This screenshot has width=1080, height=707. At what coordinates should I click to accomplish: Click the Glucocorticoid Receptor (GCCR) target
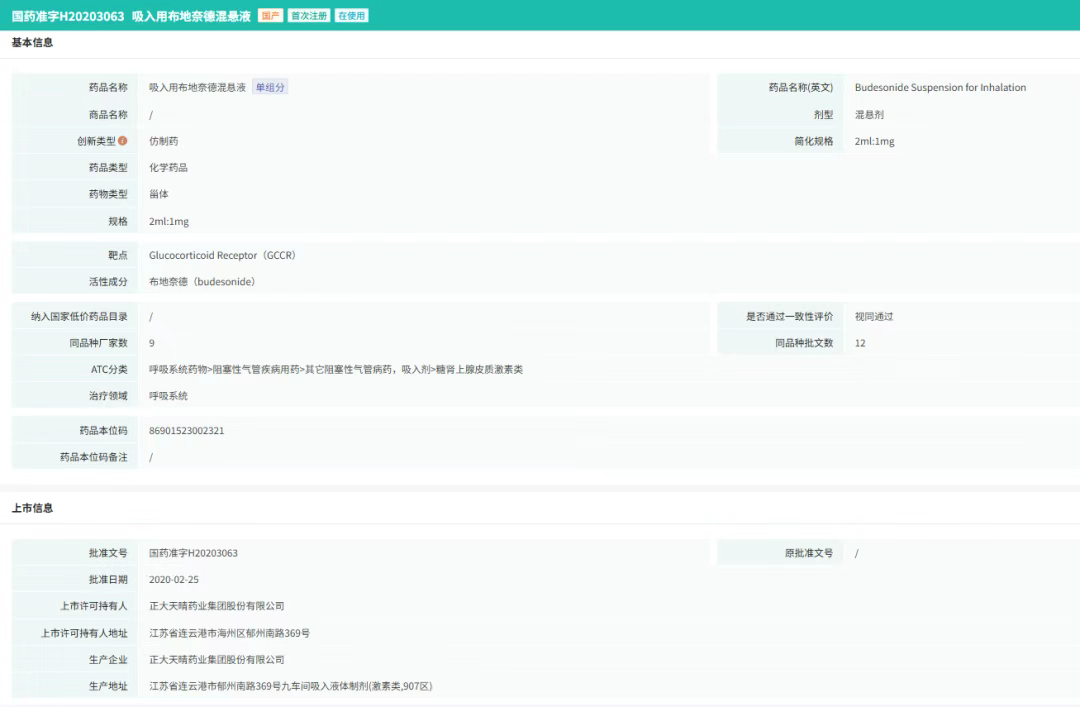click(x=222, y=256)
